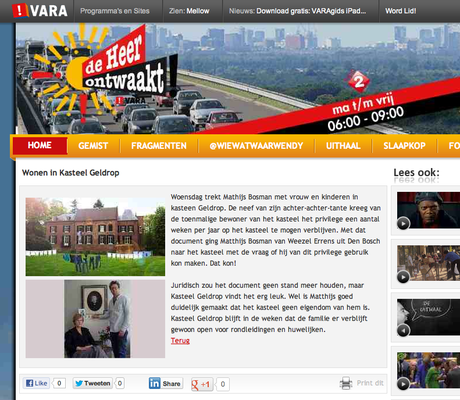Viewport: 460px width, 400px height.
Task: Click the Terug link
Action: click(180, 341)
